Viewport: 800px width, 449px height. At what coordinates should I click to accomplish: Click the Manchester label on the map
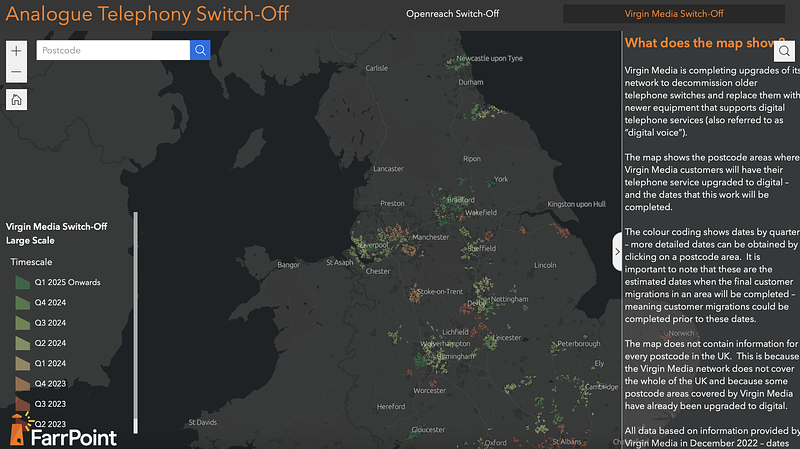tap(431, 237)
